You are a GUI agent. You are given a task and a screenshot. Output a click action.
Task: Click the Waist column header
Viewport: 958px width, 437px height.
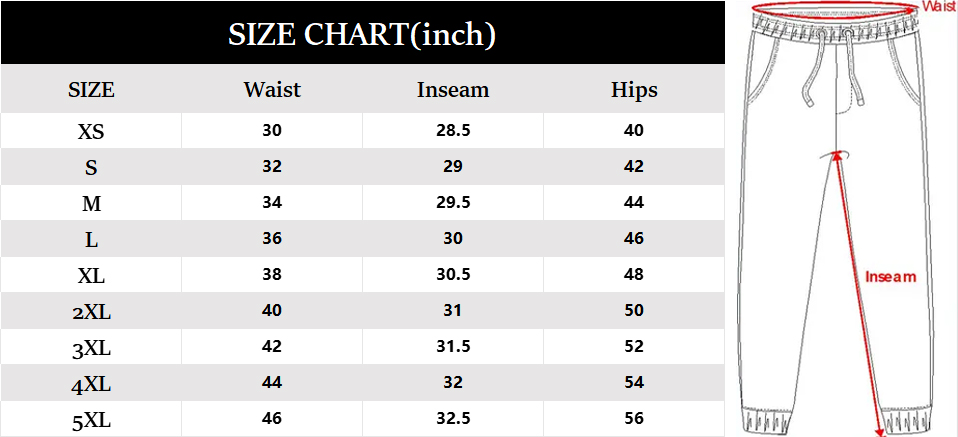tap(272, 90)
